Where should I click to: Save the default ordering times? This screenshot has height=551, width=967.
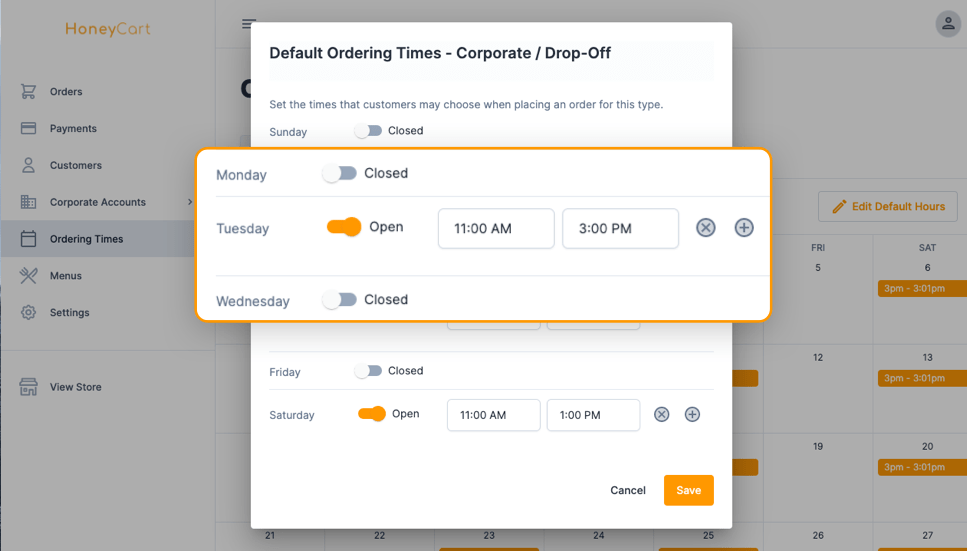click(x=688, y=490)
